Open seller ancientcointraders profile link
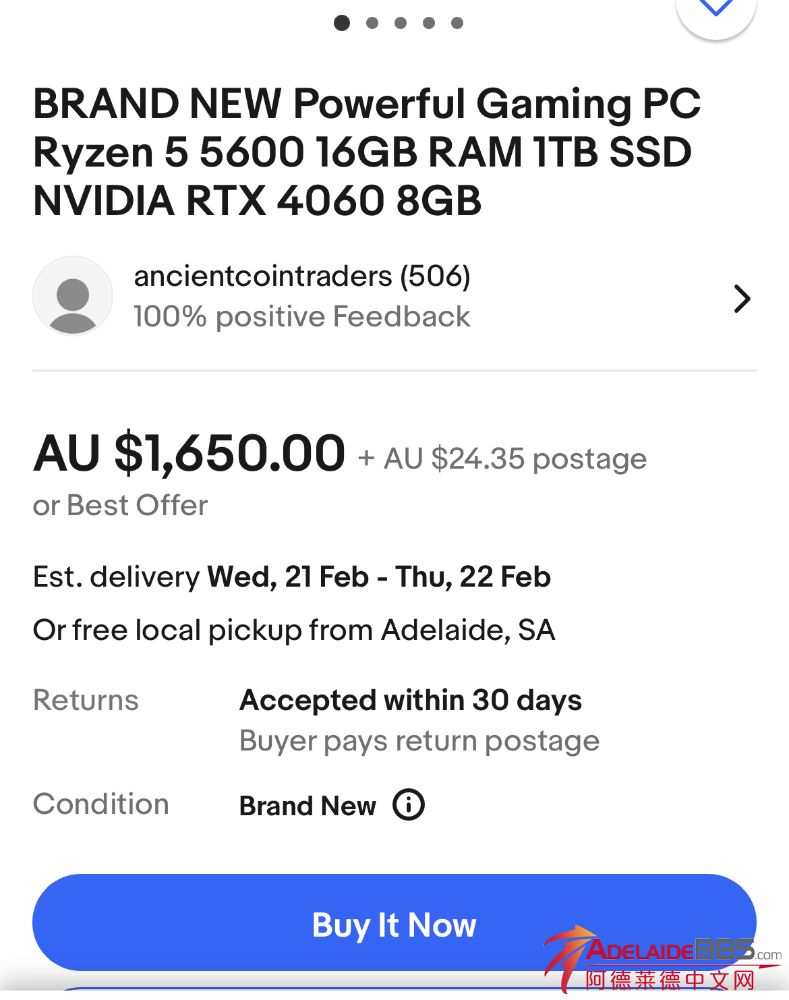789x1000 pixels. pyautogui.click(x=301, y=276)
